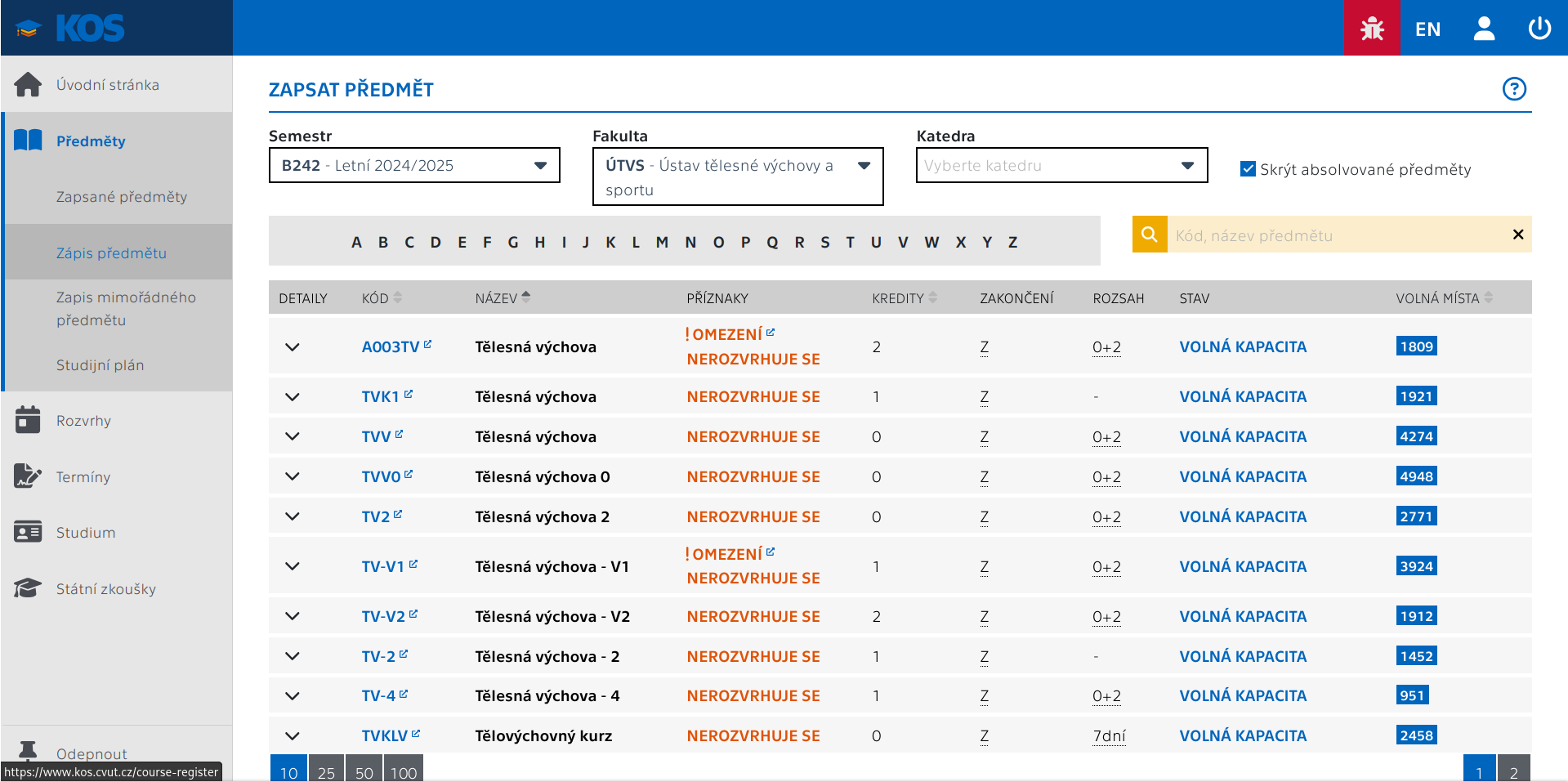The height and width of the screenshot is (782, 1568).
Task: Click rozsah 7dní in TVKLV row
Action: coord(1109,736)
